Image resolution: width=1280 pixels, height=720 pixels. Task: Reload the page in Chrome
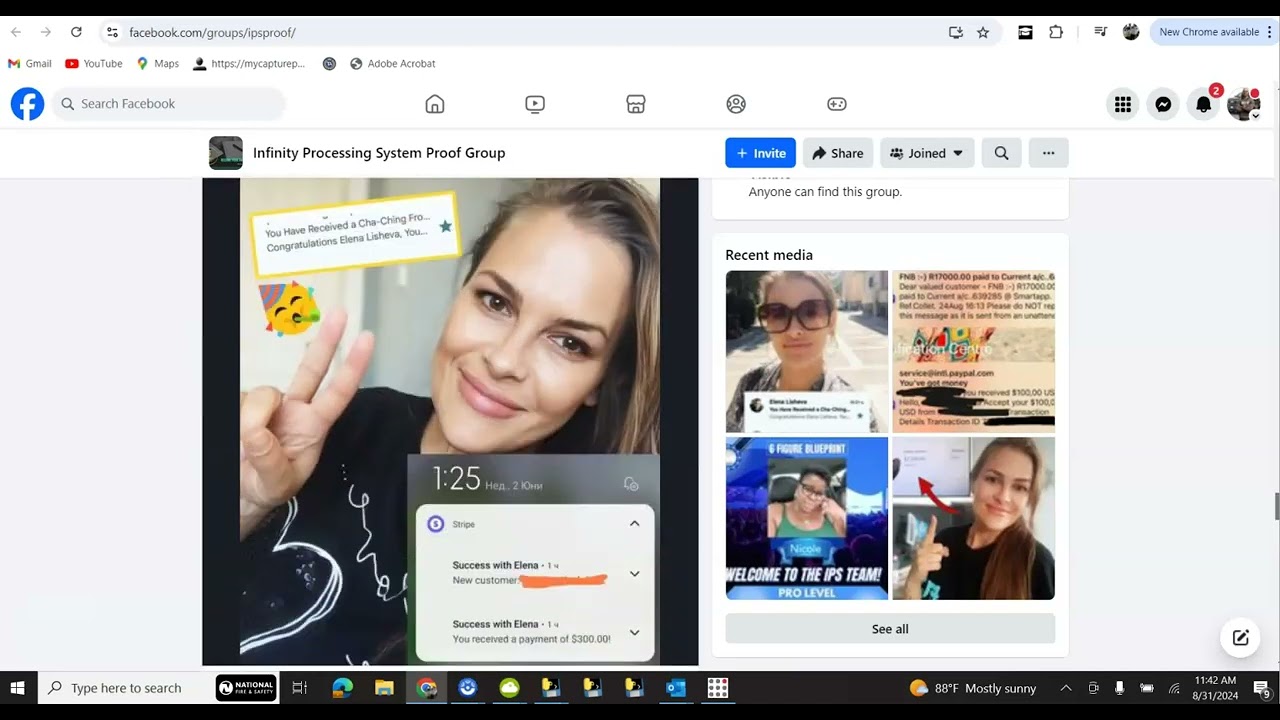point(76,32)
